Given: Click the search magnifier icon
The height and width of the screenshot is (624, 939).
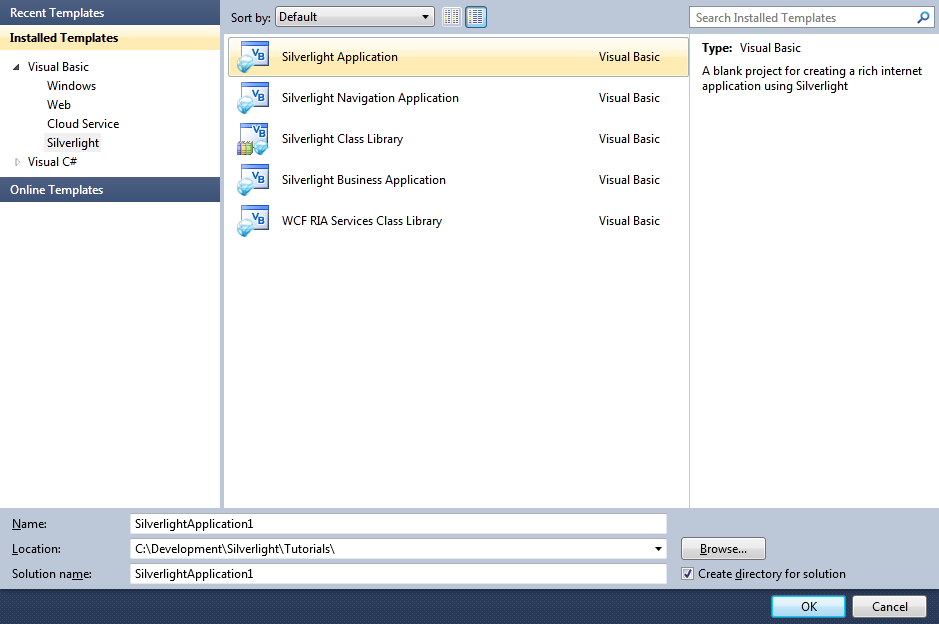Looking at the screenshot, I should pyautogui.click(x=923, y=18).
